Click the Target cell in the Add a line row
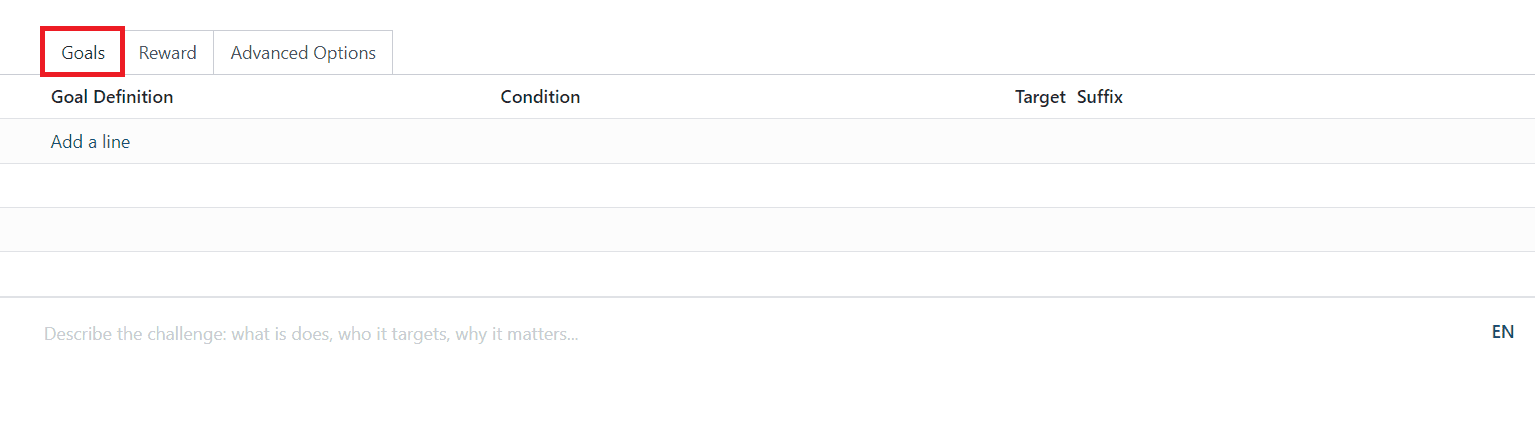 click(x=1039, y=142)
